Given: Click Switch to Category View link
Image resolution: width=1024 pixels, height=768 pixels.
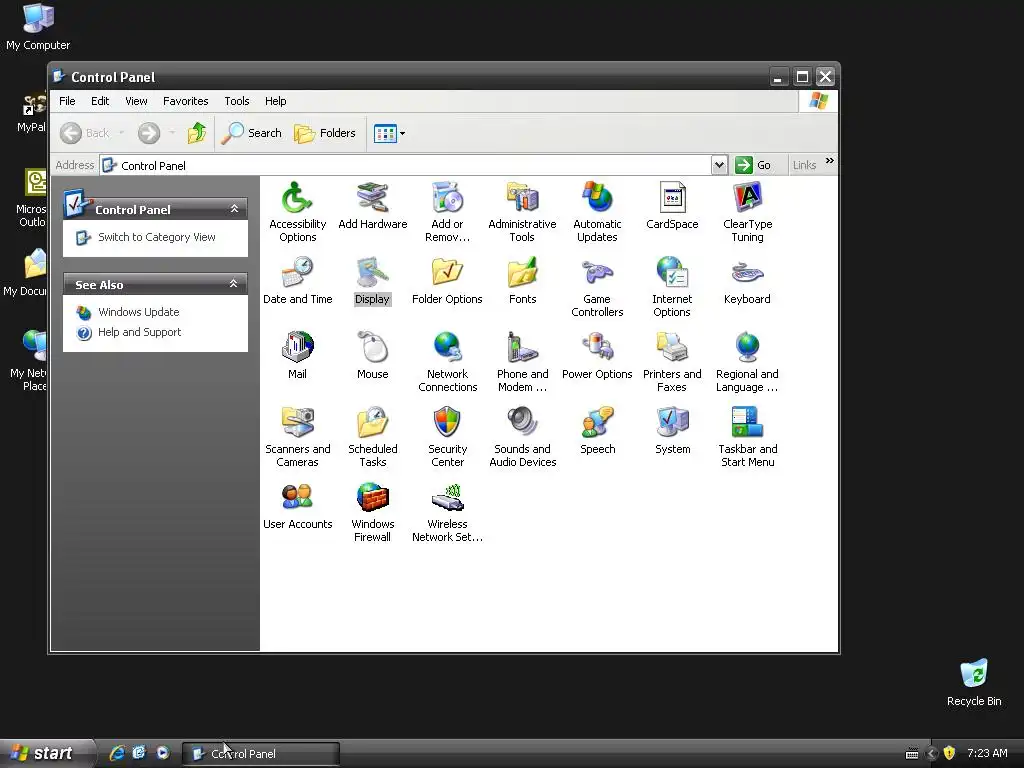Looking at the screenshot, I should click(x=157, y=237).
